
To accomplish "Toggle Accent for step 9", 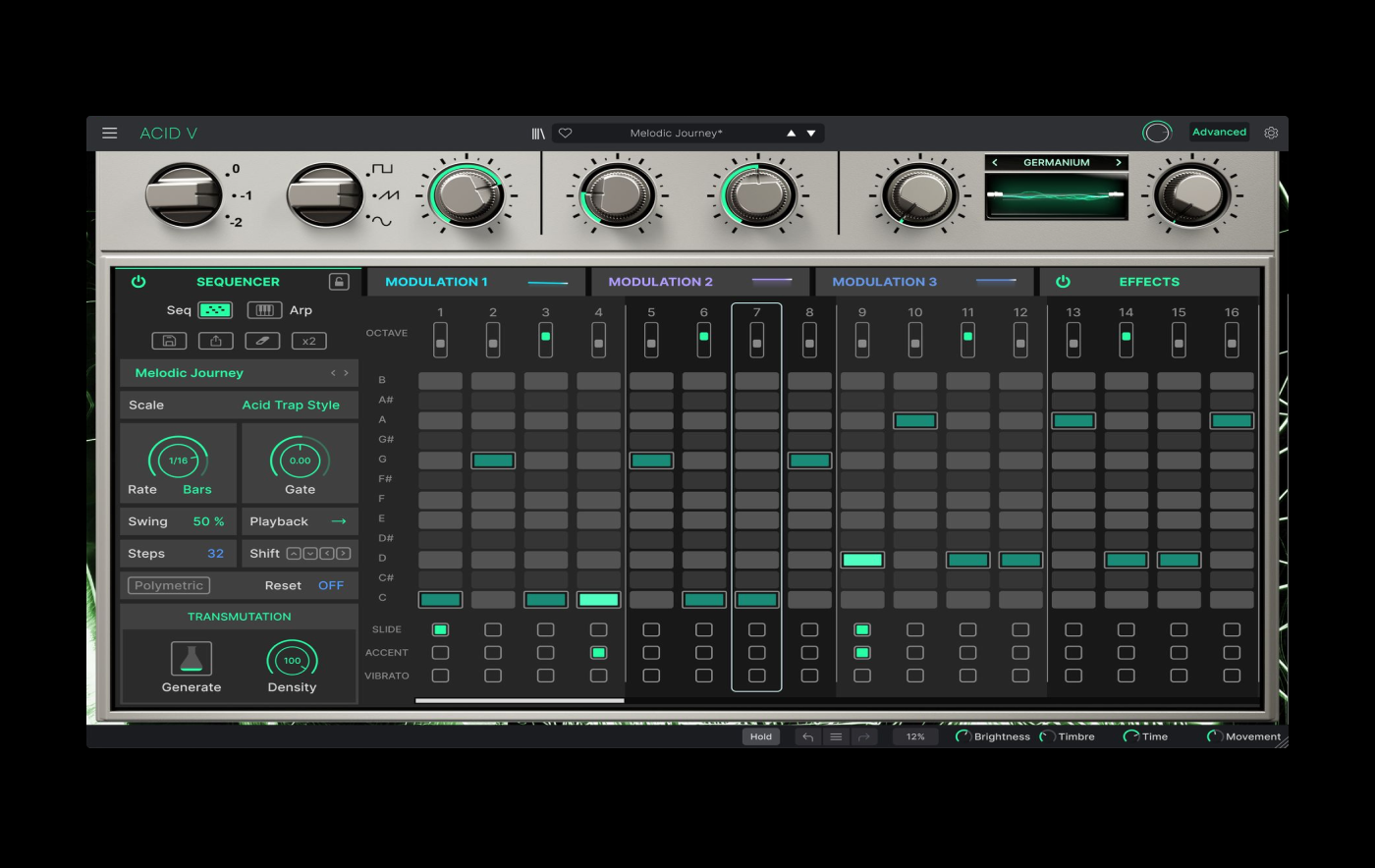I will tap(862, 652).
